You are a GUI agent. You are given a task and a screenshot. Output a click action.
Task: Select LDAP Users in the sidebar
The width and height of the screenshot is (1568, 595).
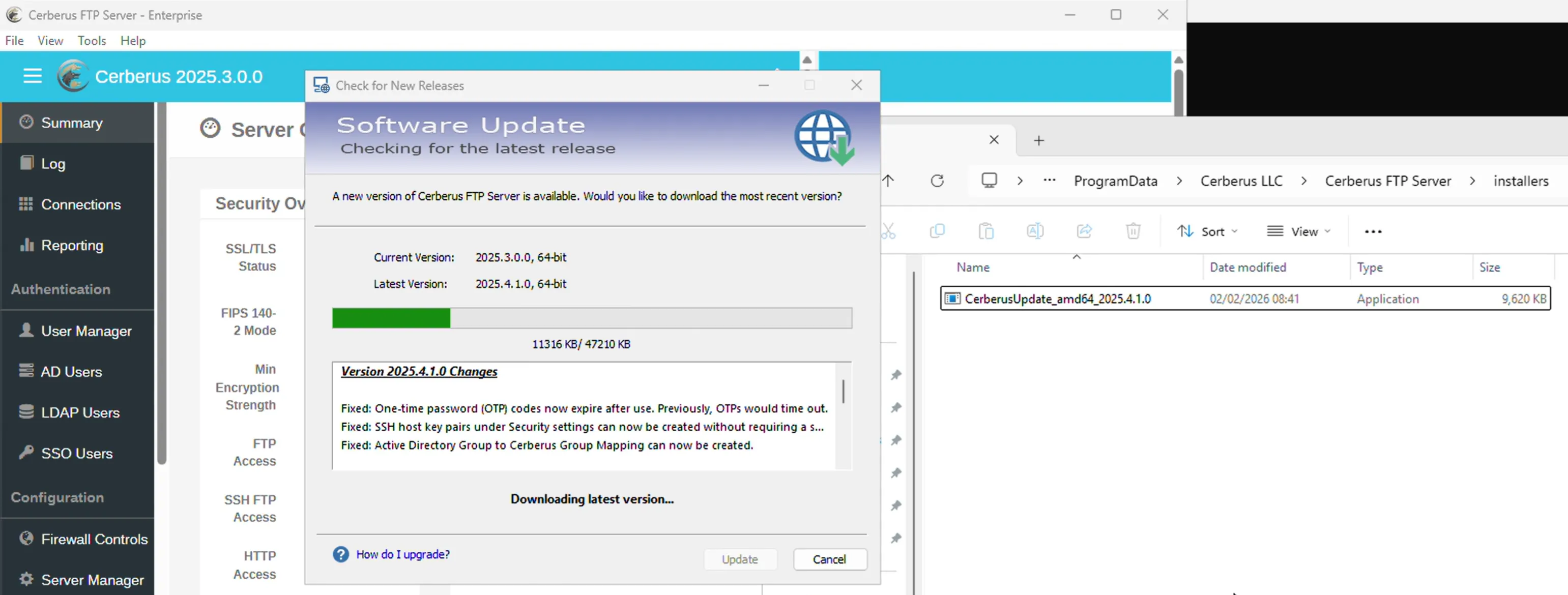click(80, 412)
